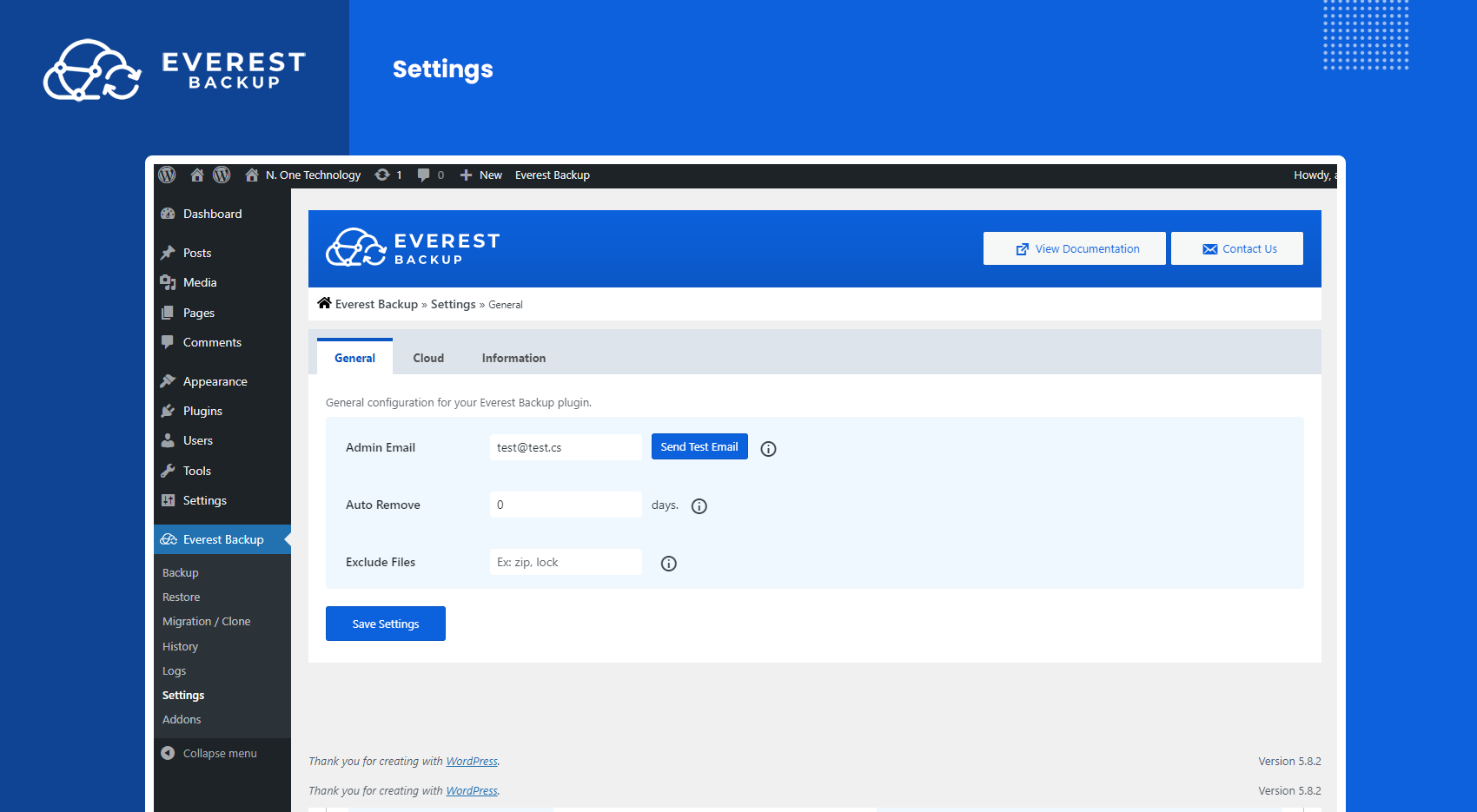Image resolution: width=1477 pixels, height=812 pixels.
Task: Switch to the Information tab
Action: pos(513,358)
